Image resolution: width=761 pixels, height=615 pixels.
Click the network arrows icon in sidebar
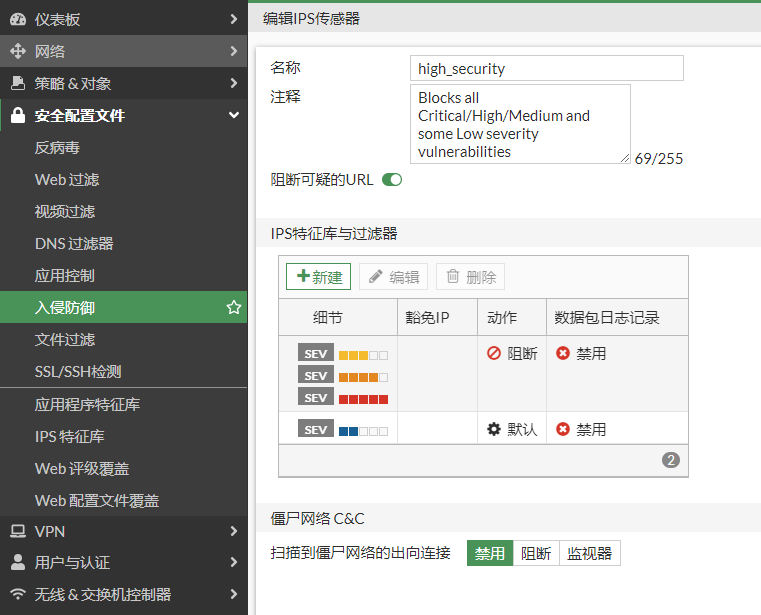[x=17, y=51]
